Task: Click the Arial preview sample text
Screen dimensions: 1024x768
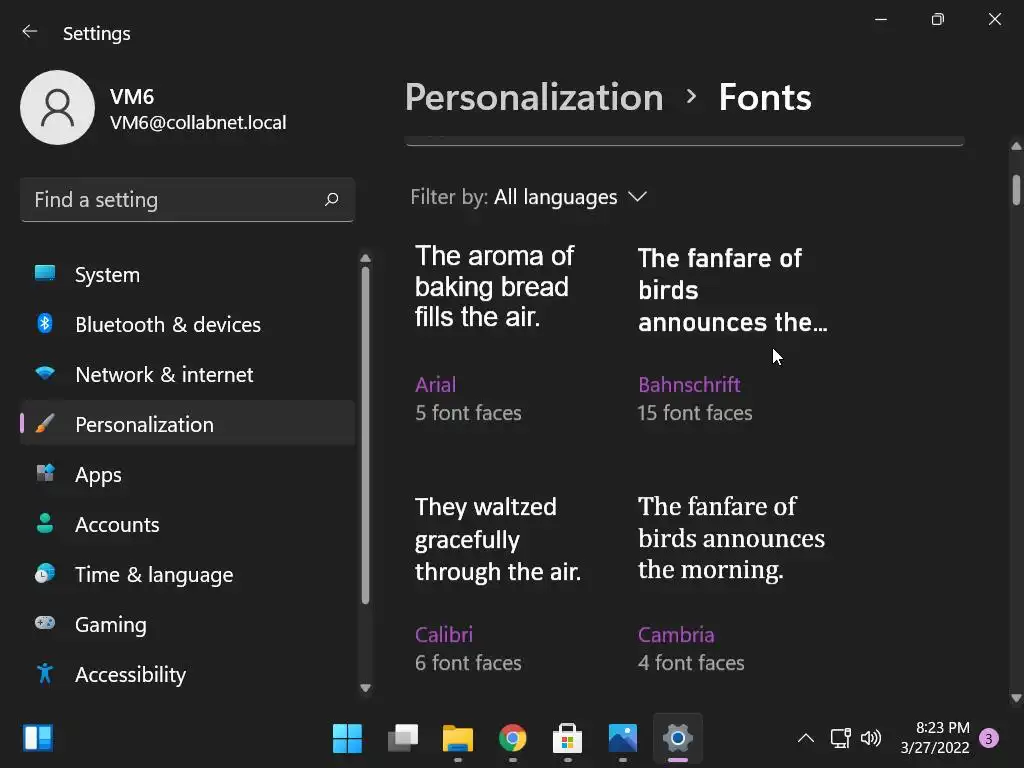Action: click(x=494, y=286)
